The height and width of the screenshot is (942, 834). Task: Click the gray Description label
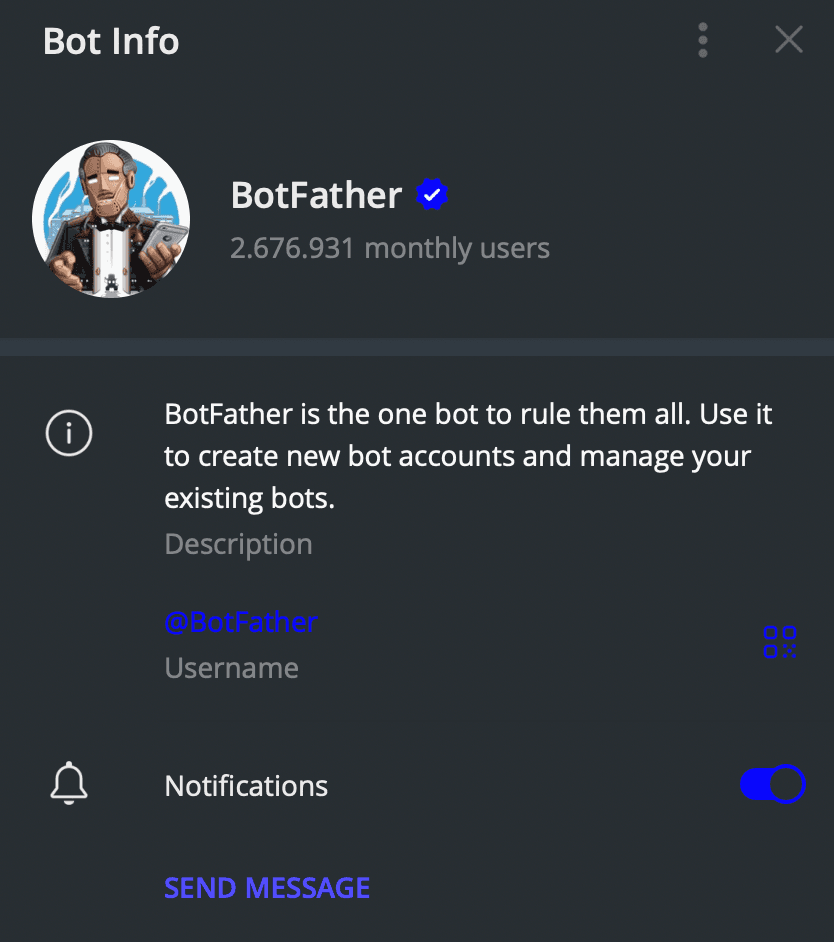click(x=238, y=544)
